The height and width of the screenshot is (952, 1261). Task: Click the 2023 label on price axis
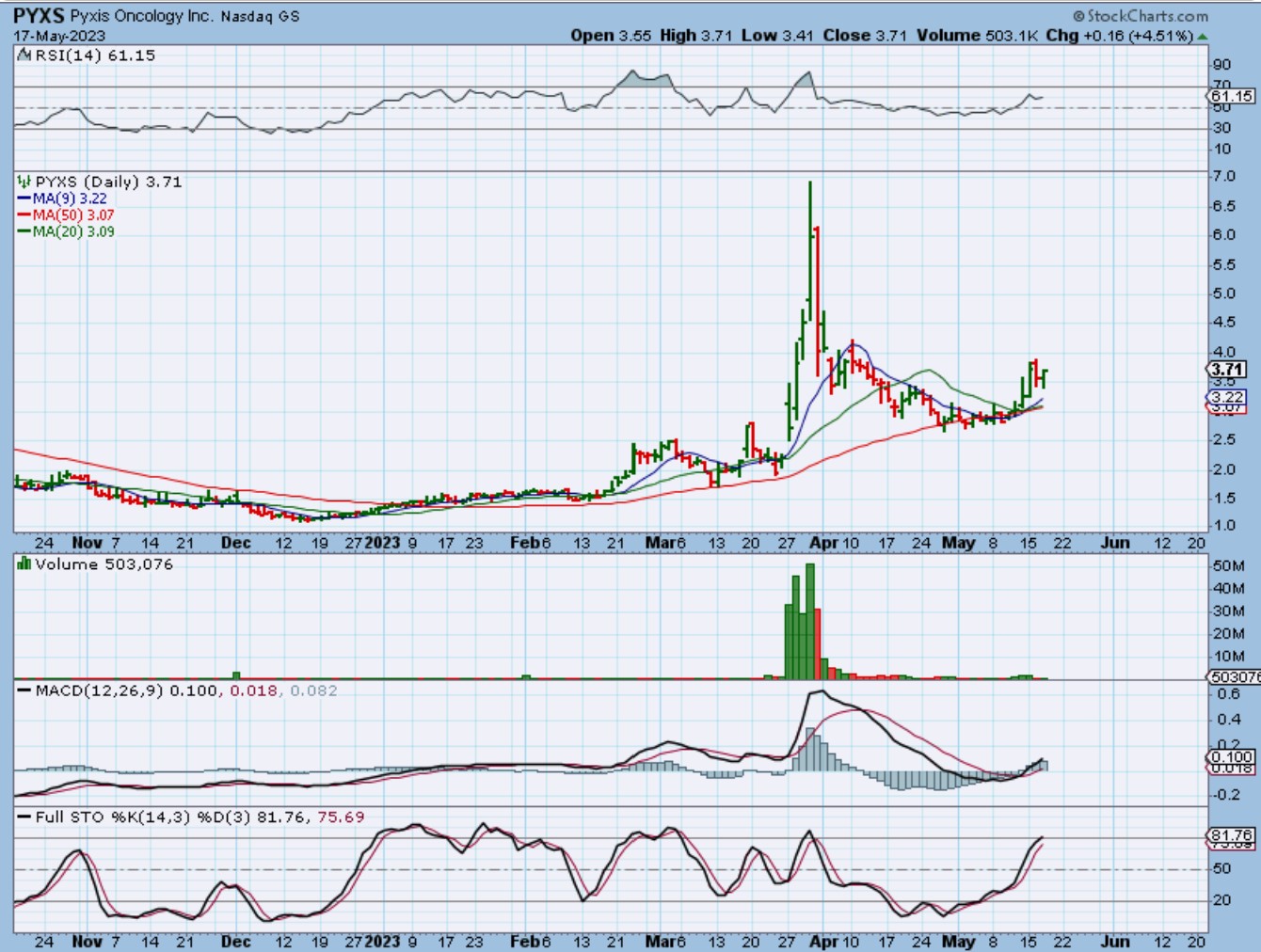(382, 543)
